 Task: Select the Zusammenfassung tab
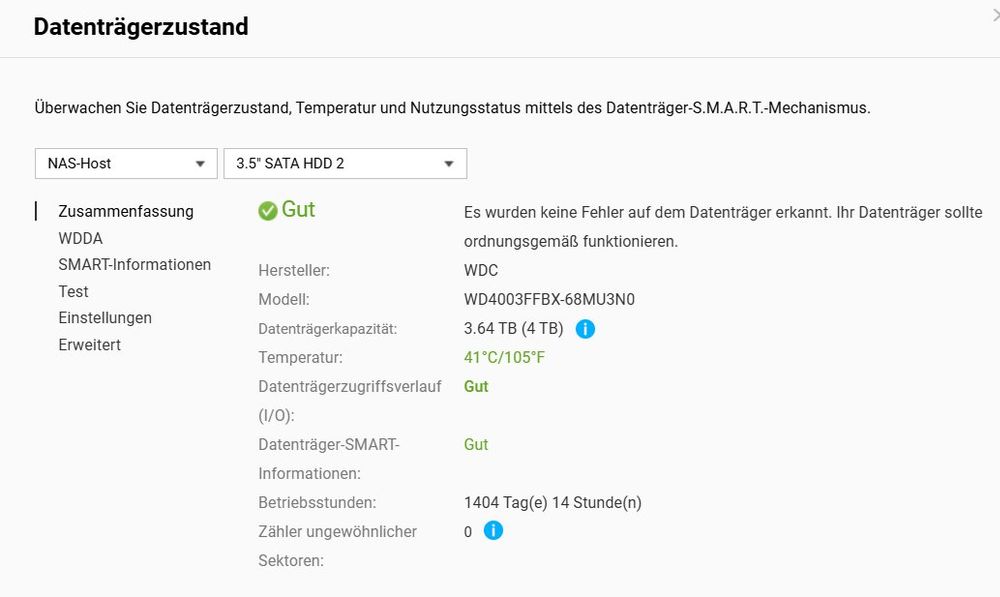126,211
